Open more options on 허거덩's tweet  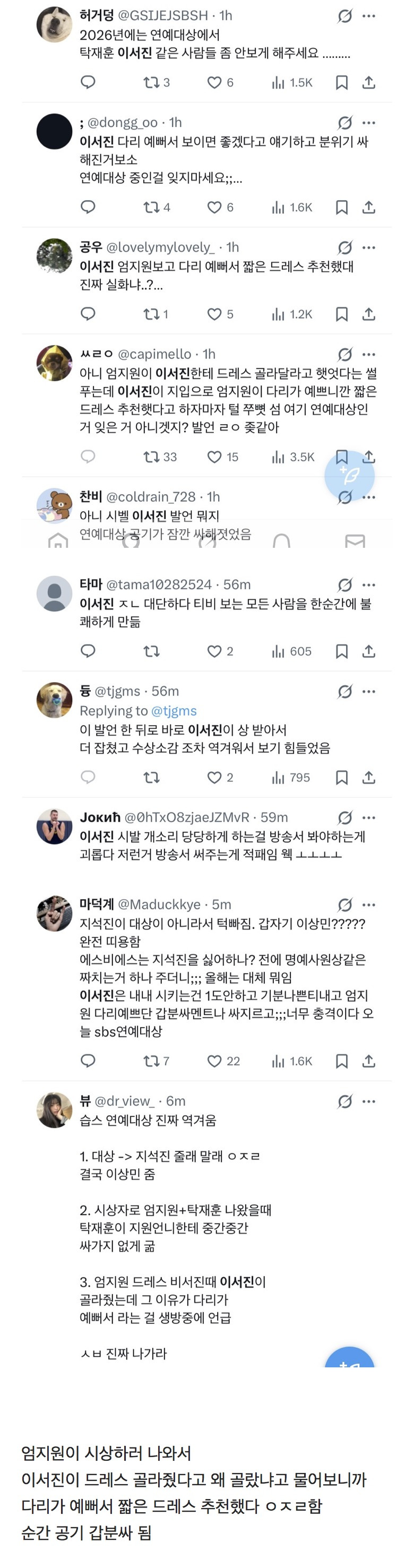[369, 16]
